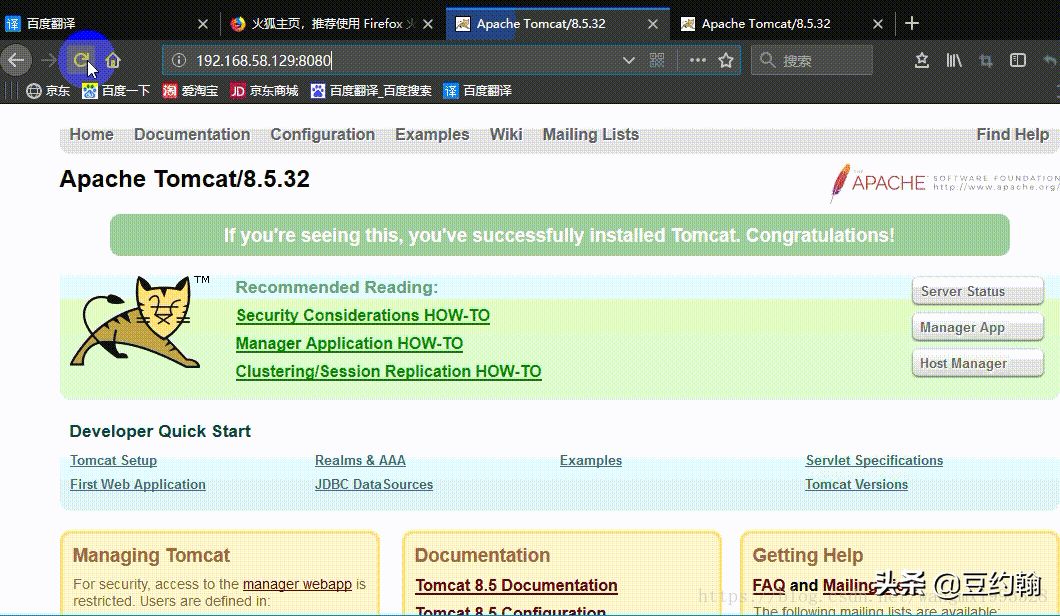This screenshot has width=1060, height=616.
Task: Open the 京东商城 bookmark
Action: pyautogui.click(x=264, y=91)
